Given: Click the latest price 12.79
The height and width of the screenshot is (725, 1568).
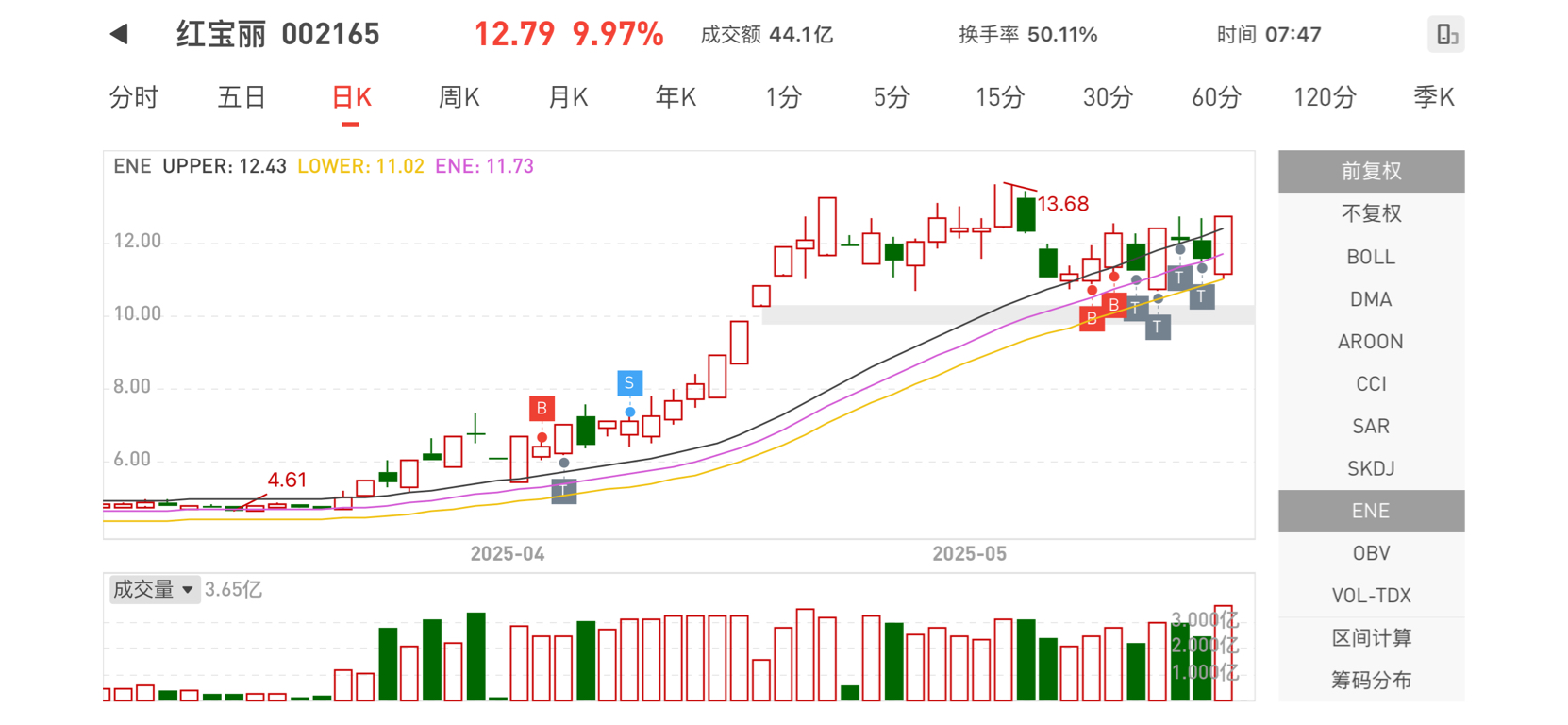Looking at the screenshot, I should coord(514,35).
